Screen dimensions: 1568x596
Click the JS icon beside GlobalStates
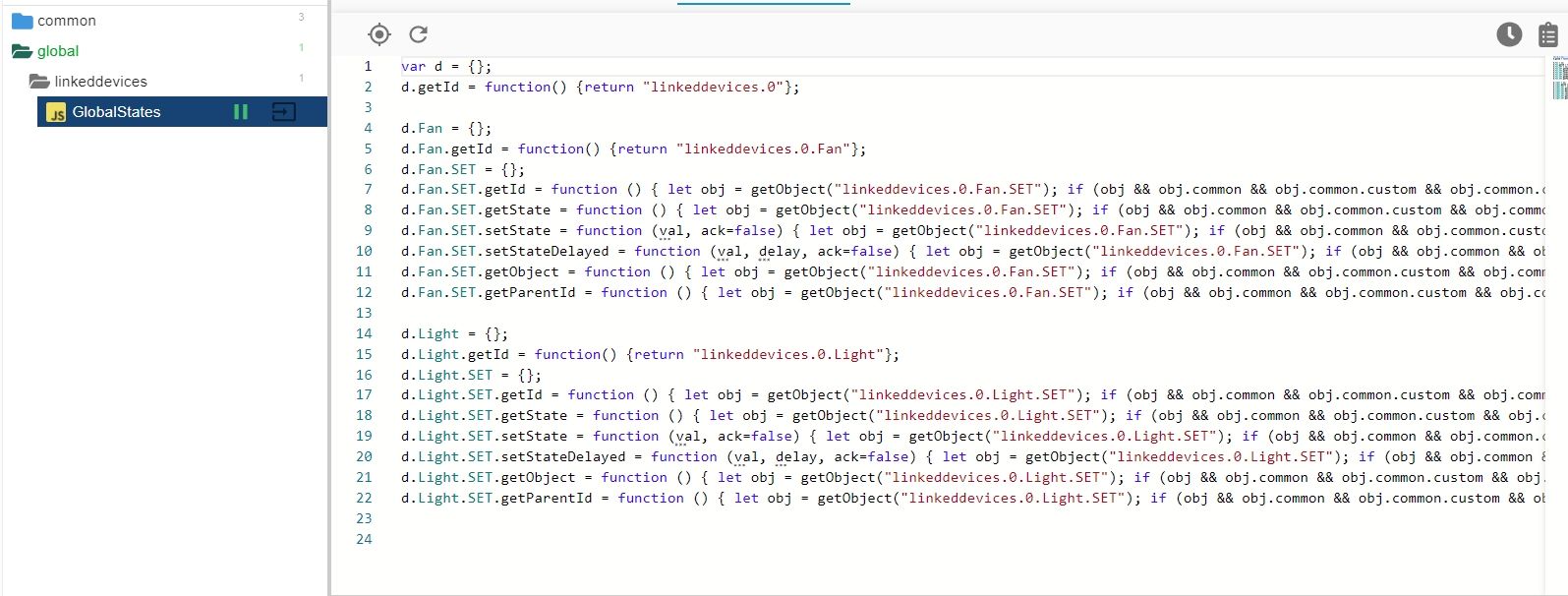[57, 113]
